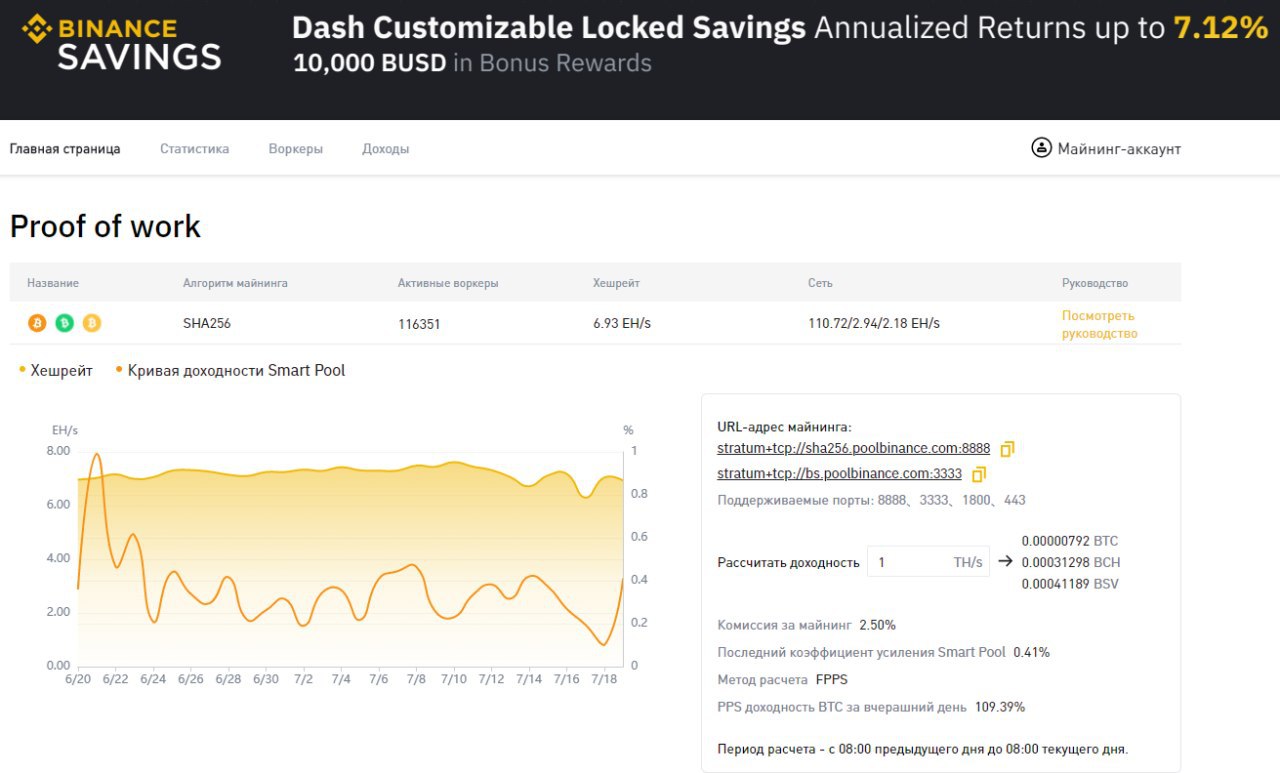Click the TH/s unit label
The image size is (1280, 773).
click(968, 562)
